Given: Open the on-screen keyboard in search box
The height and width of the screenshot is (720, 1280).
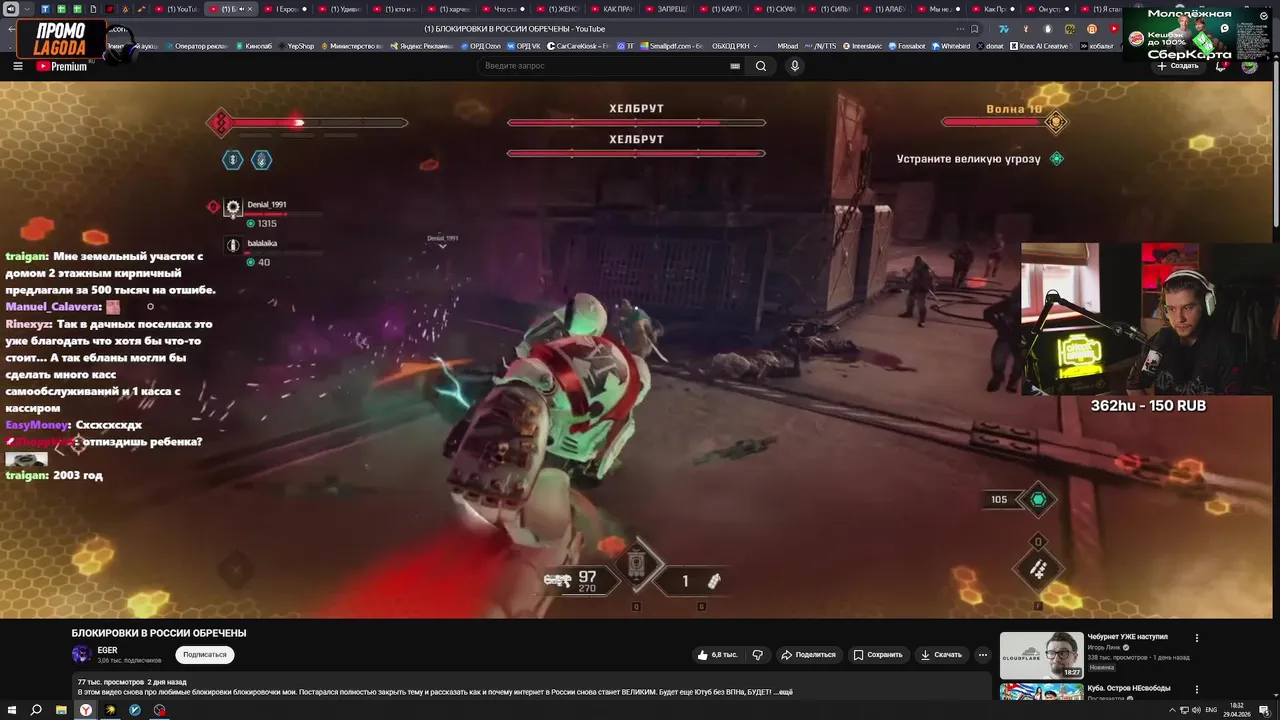Looking at the screenshot, I should (735, 66).
